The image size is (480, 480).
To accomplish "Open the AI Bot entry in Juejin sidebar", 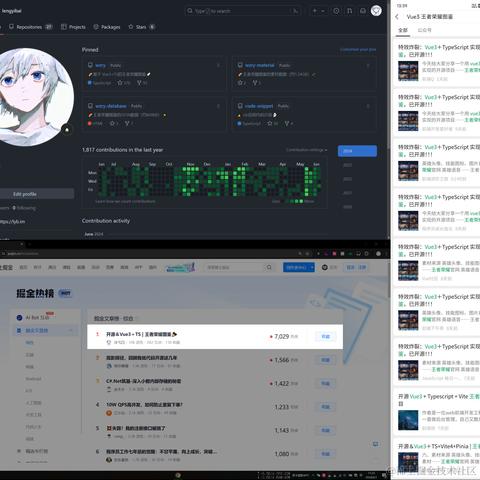I will [x=36, y=317].
